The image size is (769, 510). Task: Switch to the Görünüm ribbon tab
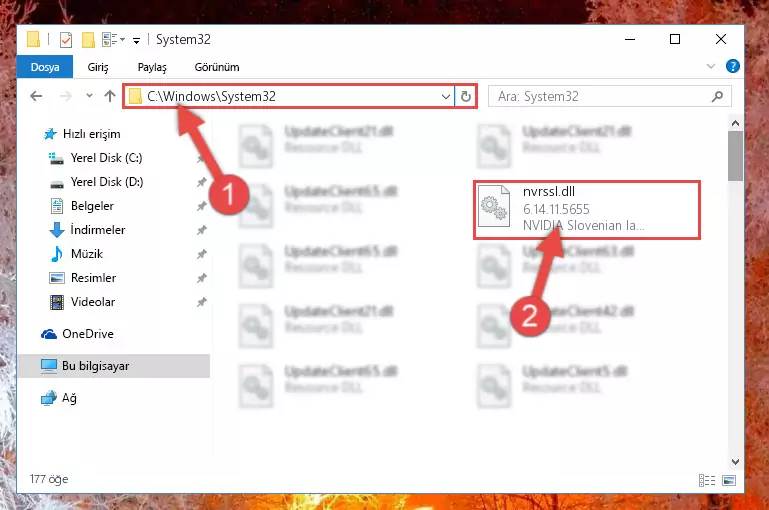click(x=217, y=67)
